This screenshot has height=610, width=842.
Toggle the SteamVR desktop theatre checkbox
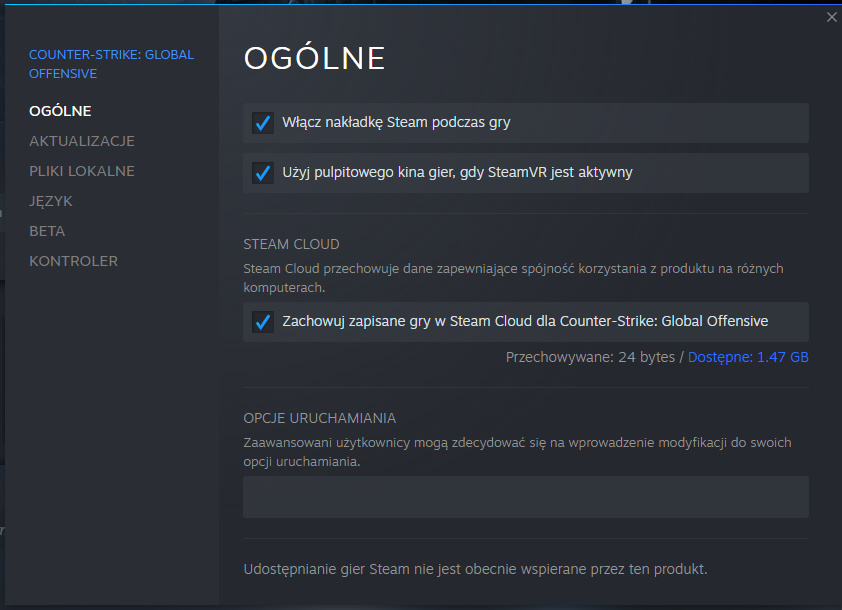click(263, 173)
